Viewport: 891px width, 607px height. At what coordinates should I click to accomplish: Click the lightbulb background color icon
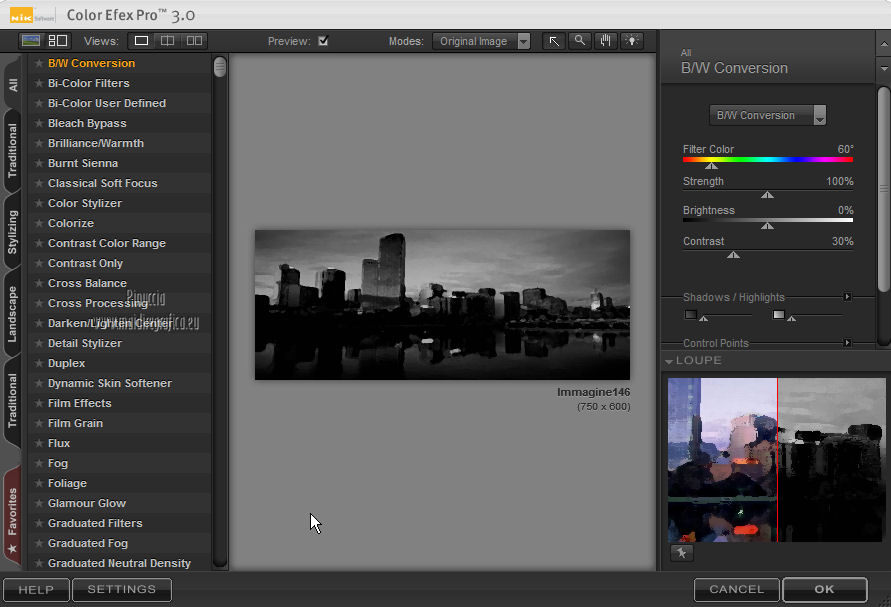point(631,41)
